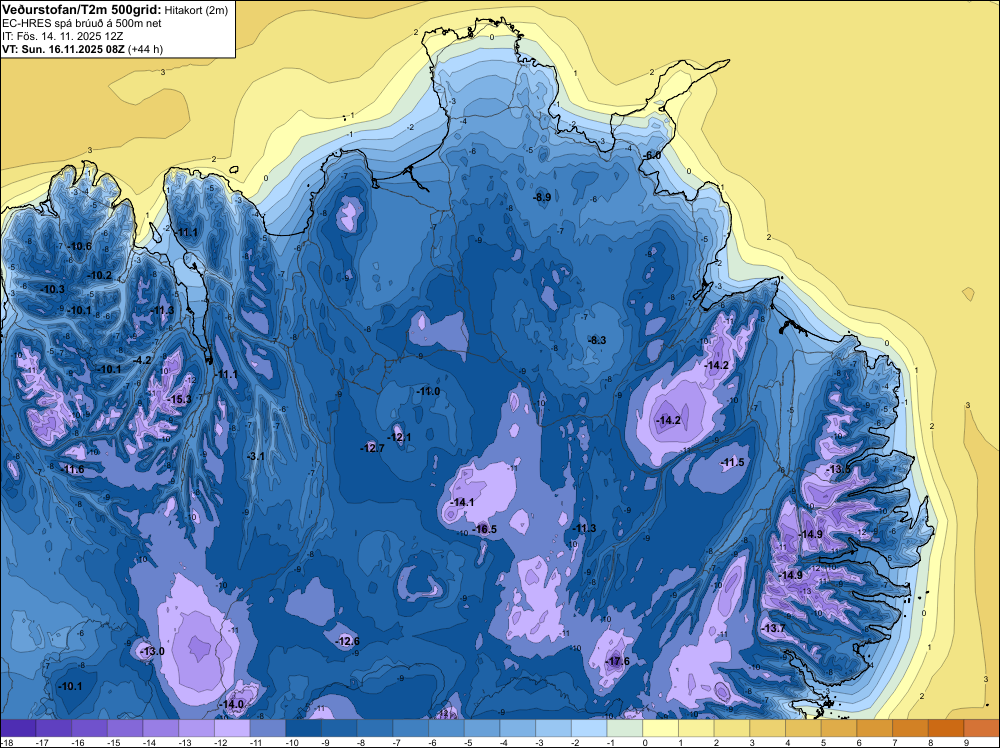Click the -17.6 temperature label
1000x748 pixels.
[x=618, y=661]
